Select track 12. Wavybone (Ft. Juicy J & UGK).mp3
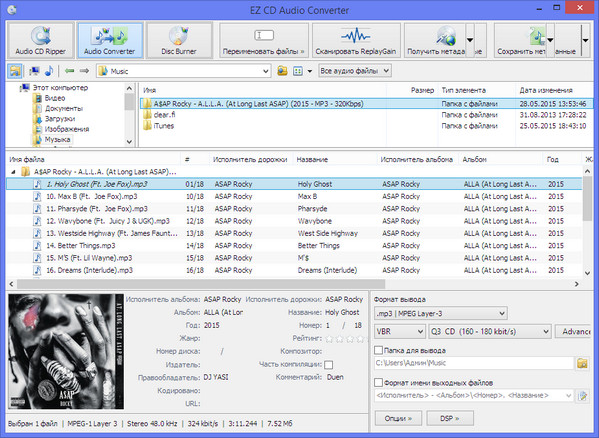599x438 pixels. click(x=294, y=221)
